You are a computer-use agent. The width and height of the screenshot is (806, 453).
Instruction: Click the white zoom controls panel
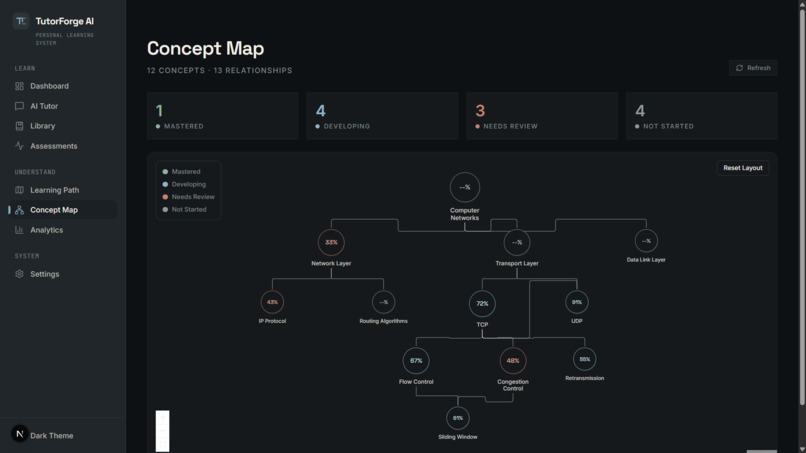pyautogui.click(x=162, y=431)
